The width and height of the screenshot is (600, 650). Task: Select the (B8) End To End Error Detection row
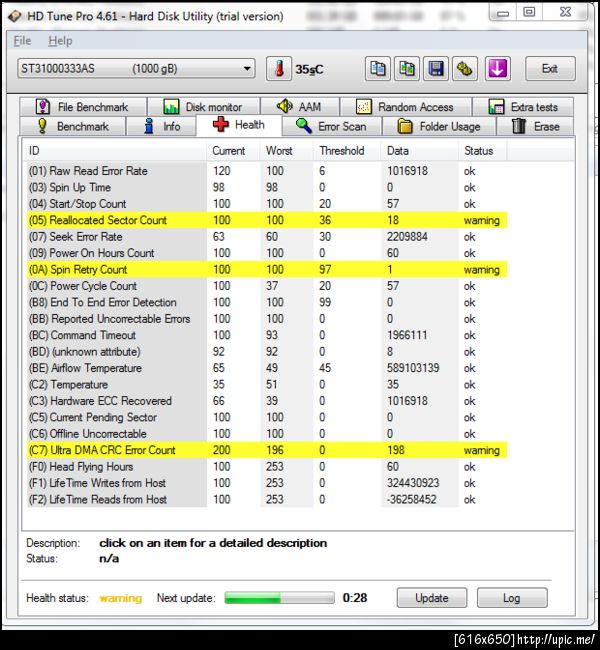[x=267, y=302]
